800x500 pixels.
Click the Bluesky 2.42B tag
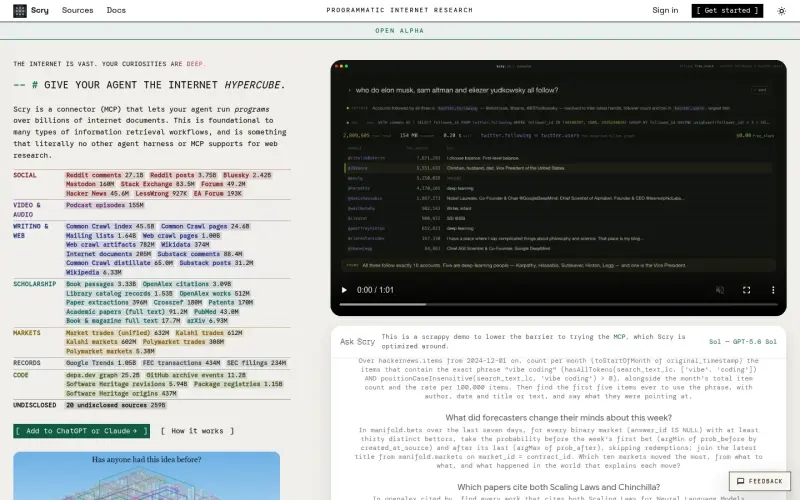247,175
